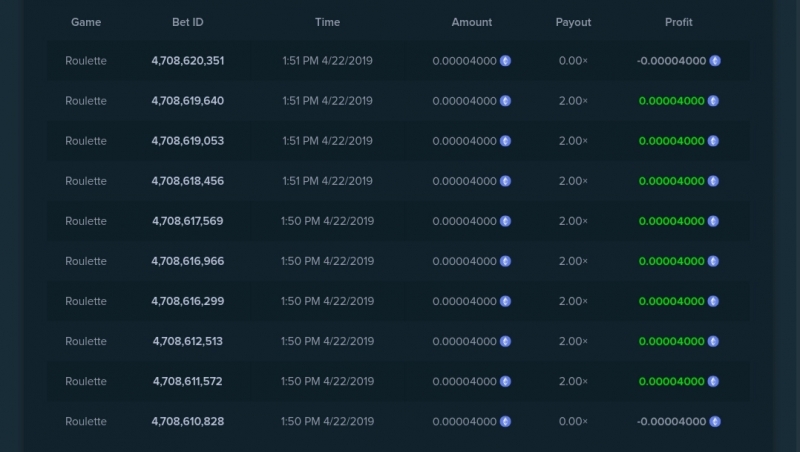This screenshot has height=452, width=800.
Task: Click the Profit column header
Action: pos(679,22)
